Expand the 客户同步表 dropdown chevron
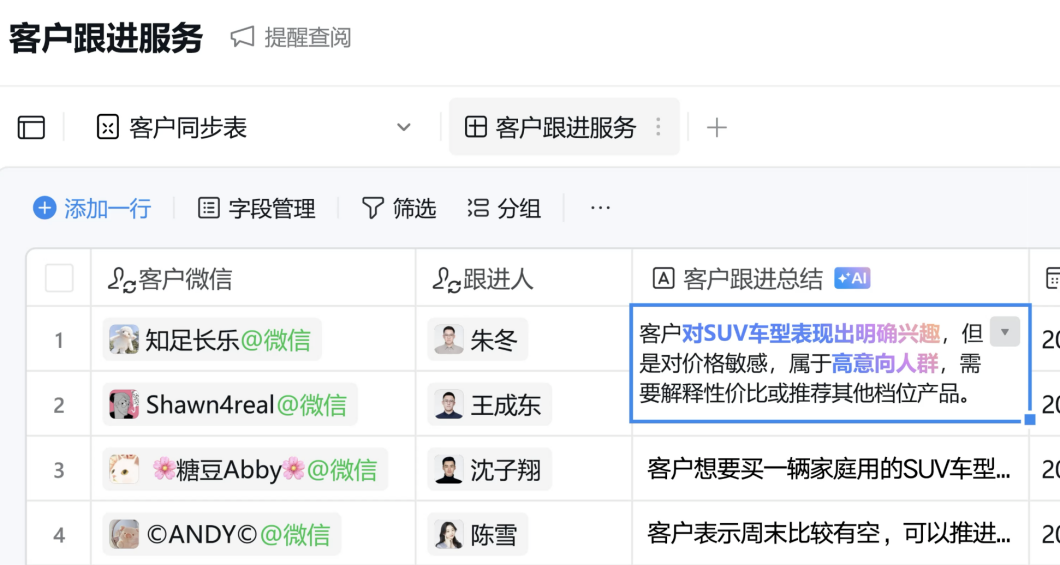1060x565 pixels. point(404,127)
